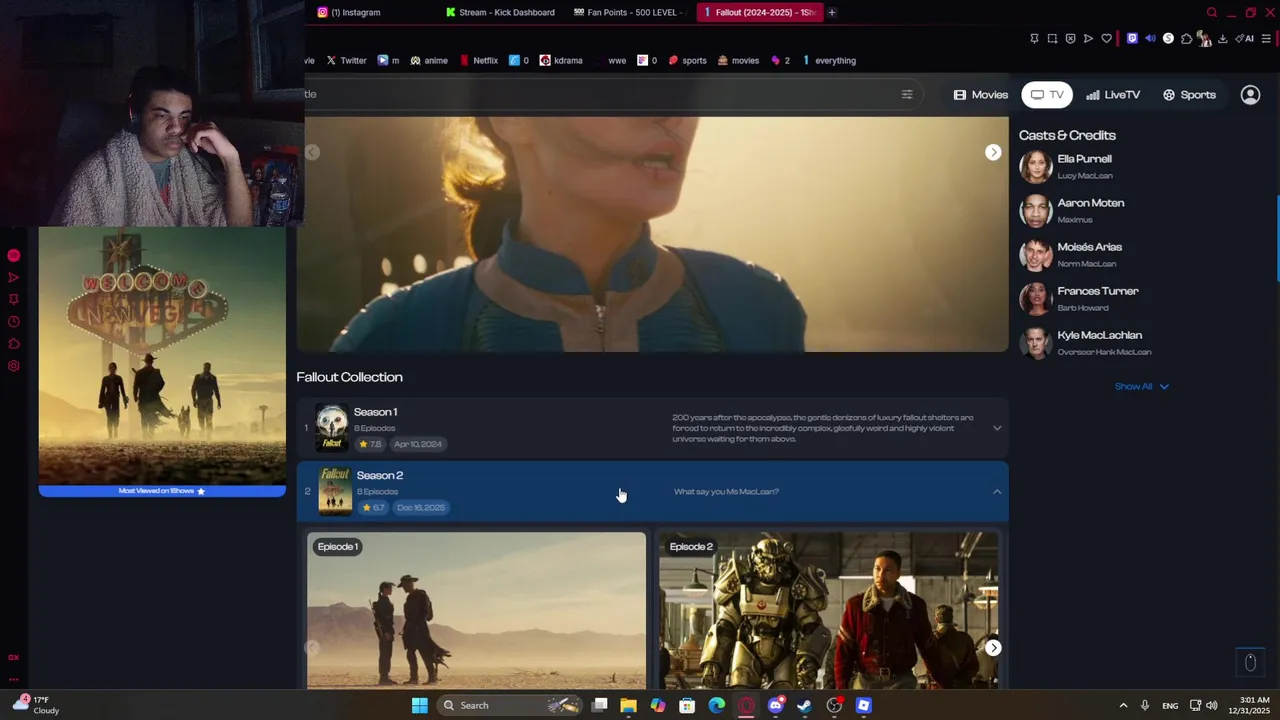Open a new browser tab
Image resolution: width=1280 pixels, height=720 pixels.
pyautogui.click(x=832, y=12)
